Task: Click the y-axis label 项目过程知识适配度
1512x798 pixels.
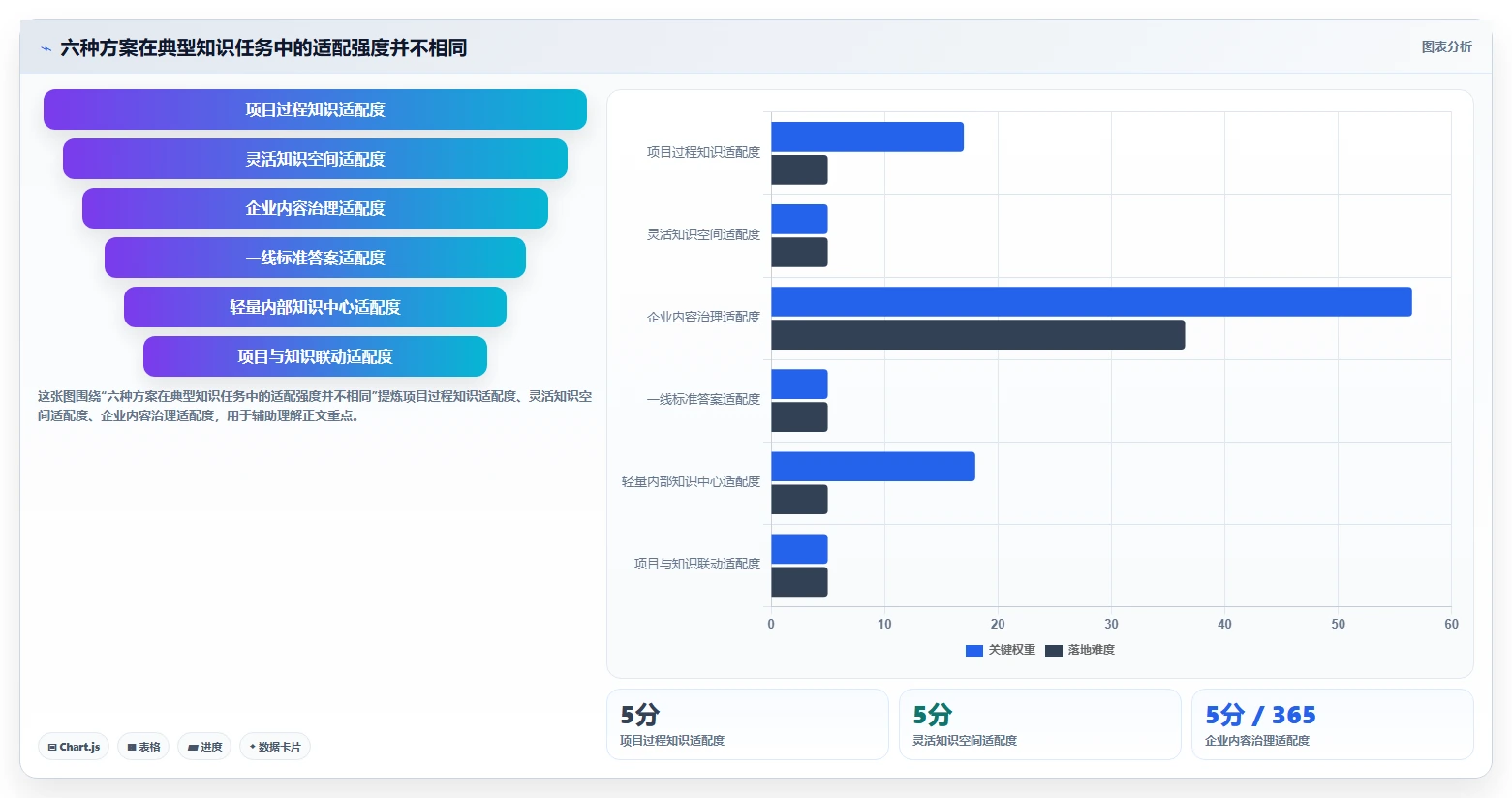Action: (703, 152)
